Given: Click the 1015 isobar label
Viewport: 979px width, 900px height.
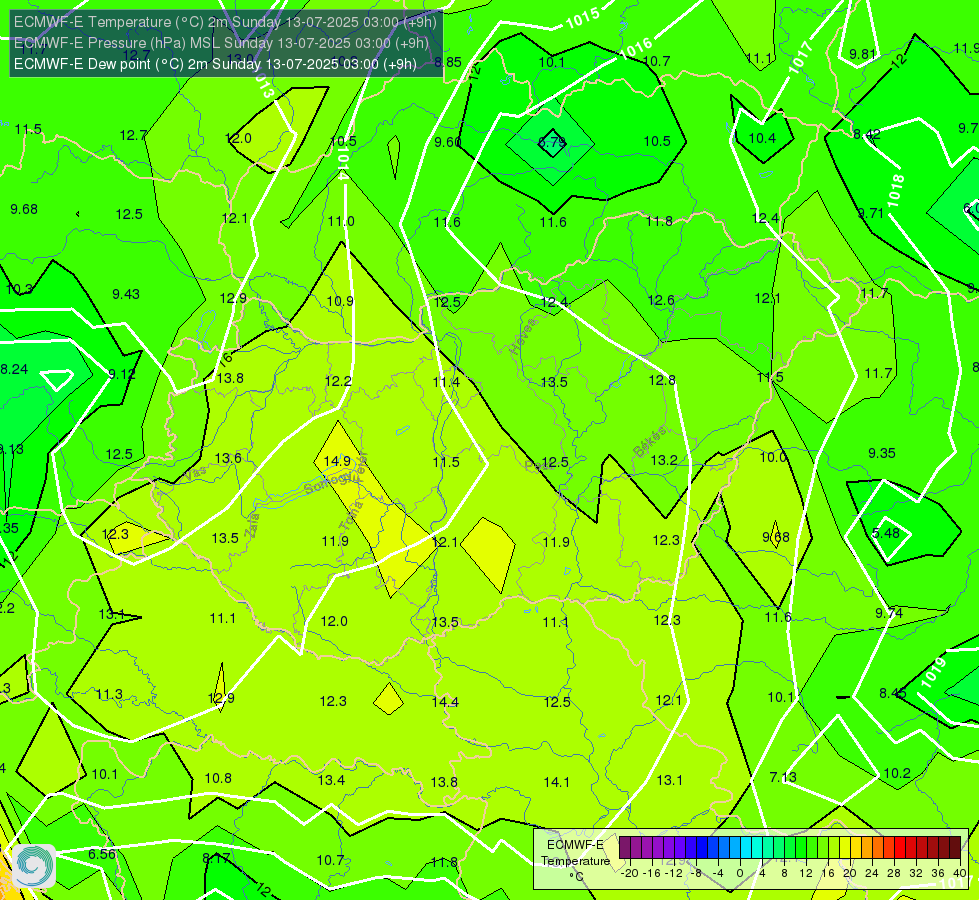Looking at the screenshot, I should 583,18.
